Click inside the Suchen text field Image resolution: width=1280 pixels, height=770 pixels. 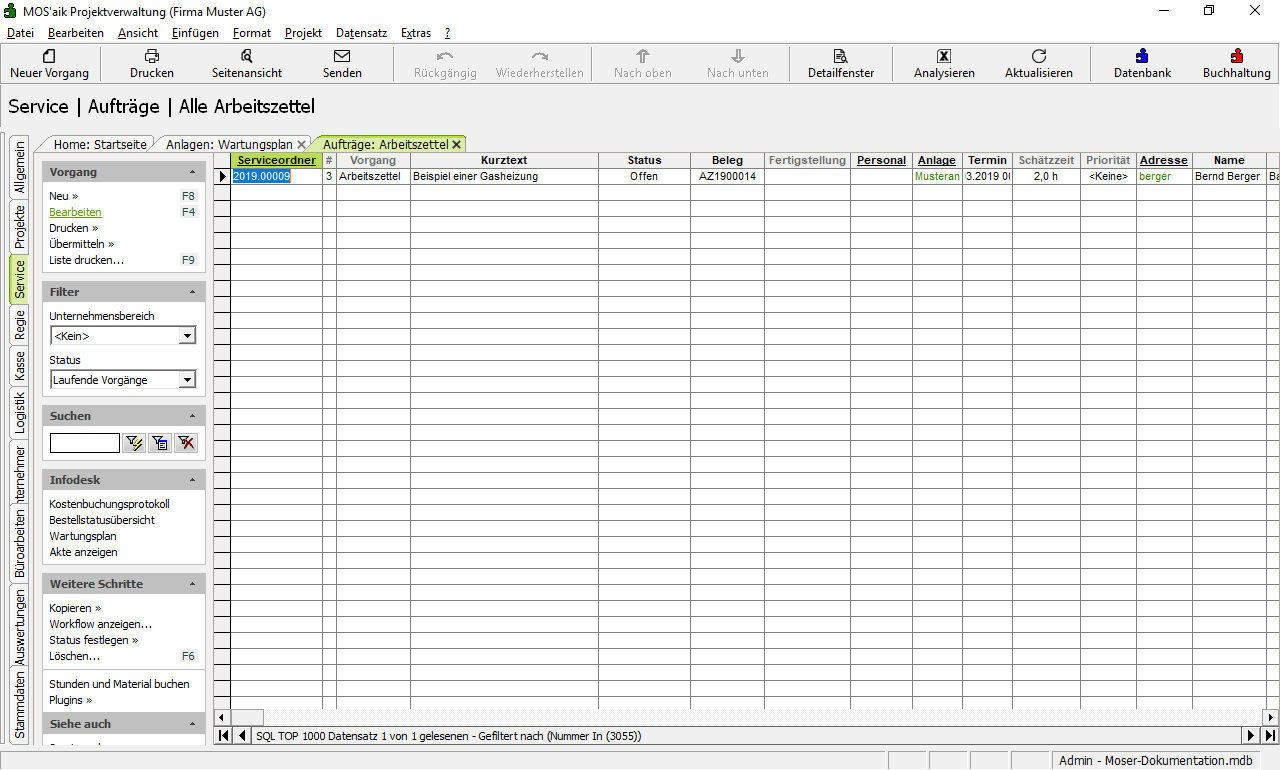[x=85, y=443]
